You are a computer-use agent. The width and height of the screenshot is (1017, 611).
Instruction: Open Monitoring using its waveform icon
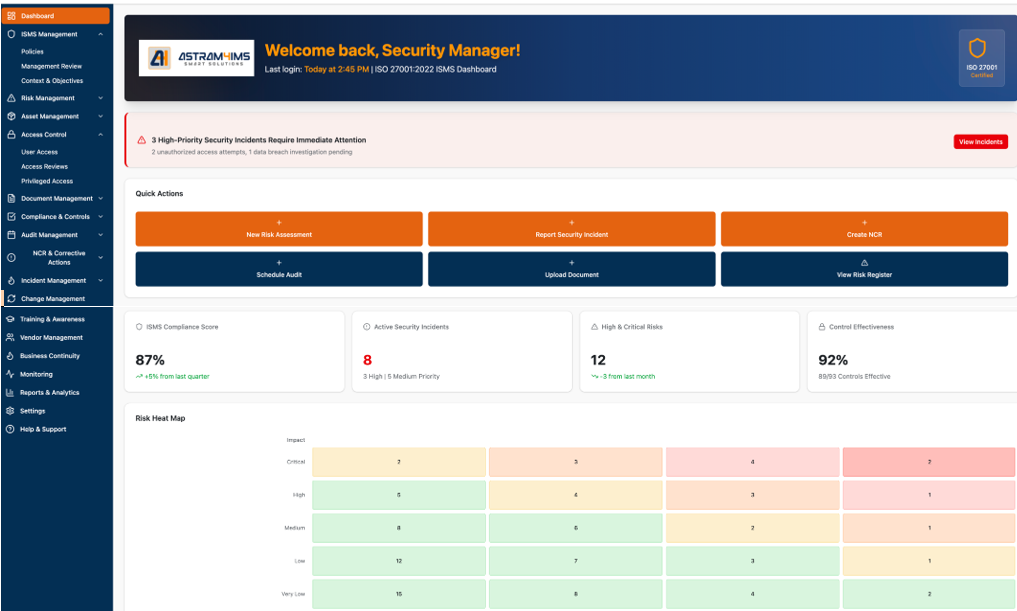coord(10,373)
